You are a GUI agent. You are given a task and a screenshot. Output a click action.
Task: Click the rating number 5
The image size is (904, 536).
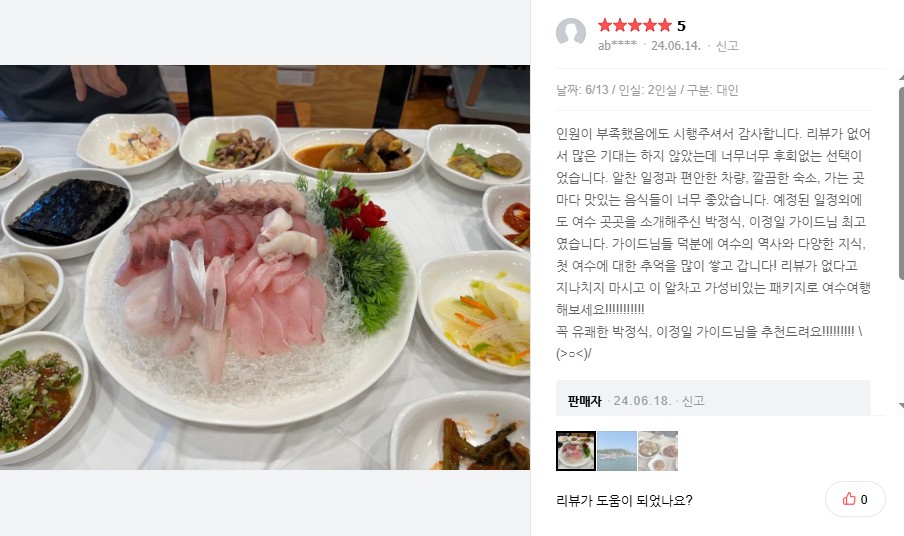(681, 26)
